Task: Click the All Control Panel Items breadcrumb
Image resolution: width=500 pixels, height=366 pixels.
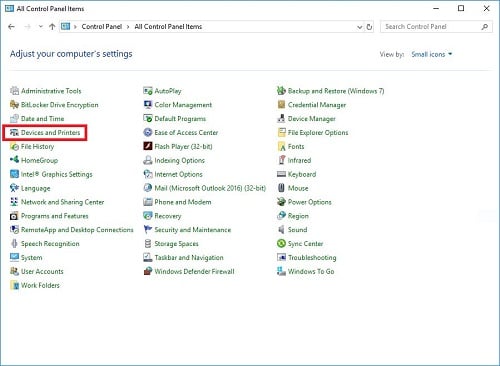Action: click(x=168, y=27)
